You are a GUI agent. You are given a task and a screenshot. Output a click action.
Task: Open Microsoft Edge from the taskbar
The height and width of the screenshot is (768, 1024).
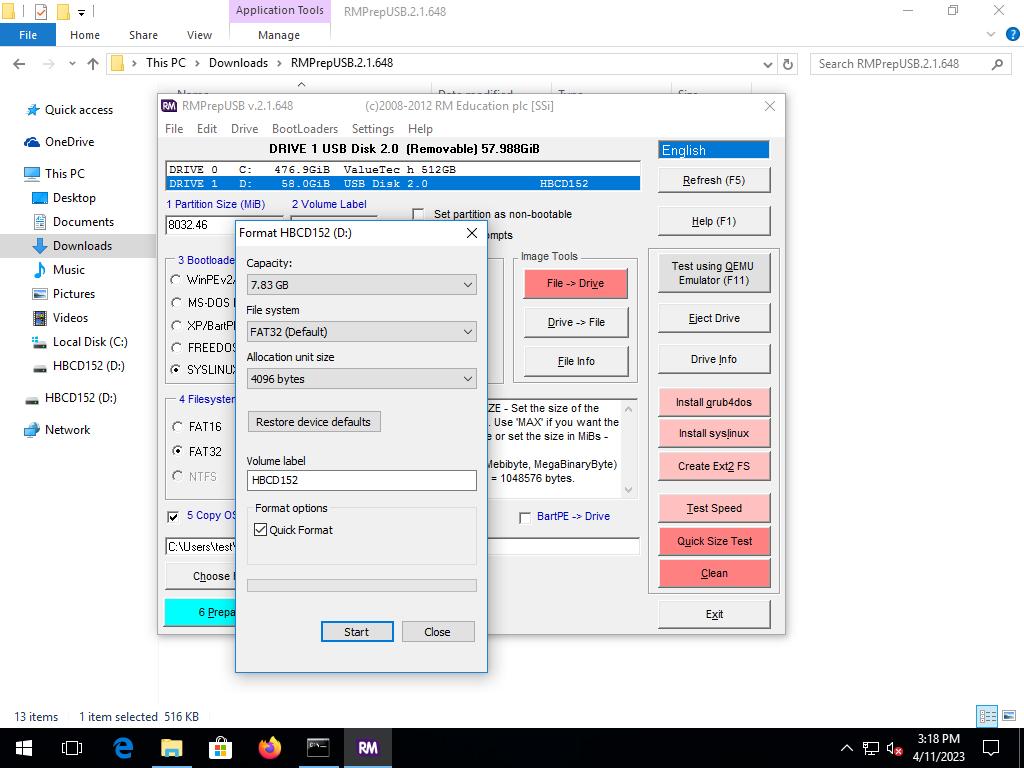(123, 748)
